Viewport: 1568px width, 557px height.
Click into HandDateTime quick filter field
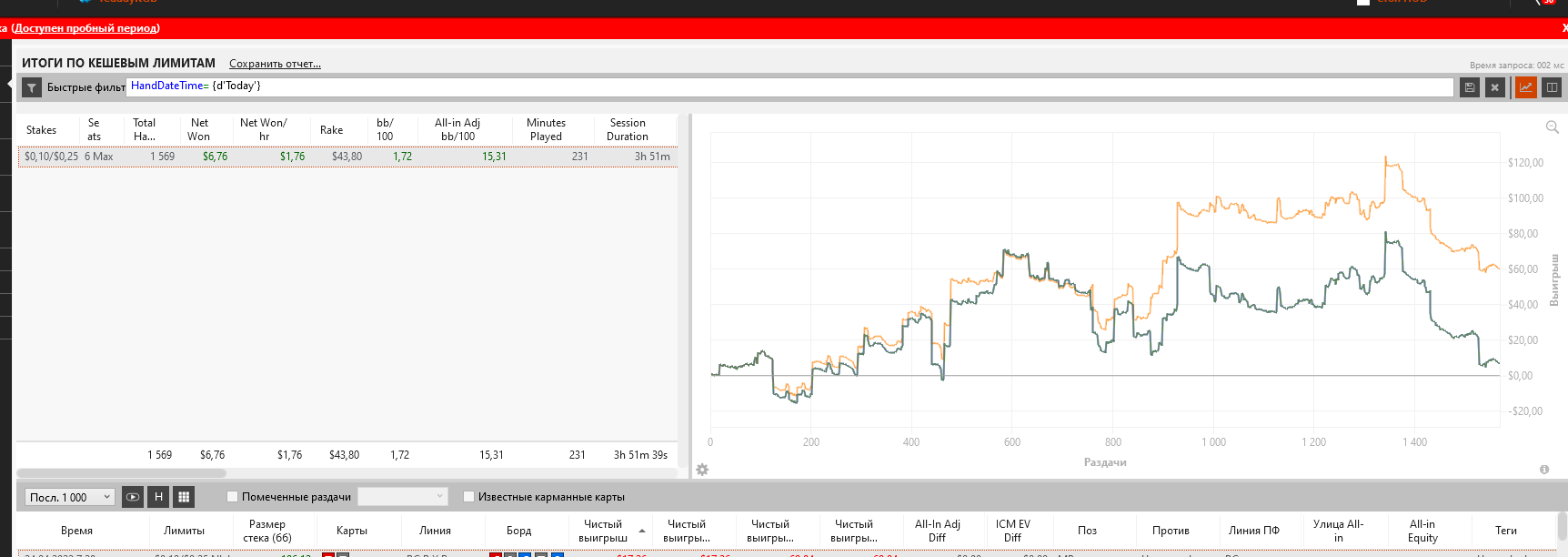click(x=791, y=86)
